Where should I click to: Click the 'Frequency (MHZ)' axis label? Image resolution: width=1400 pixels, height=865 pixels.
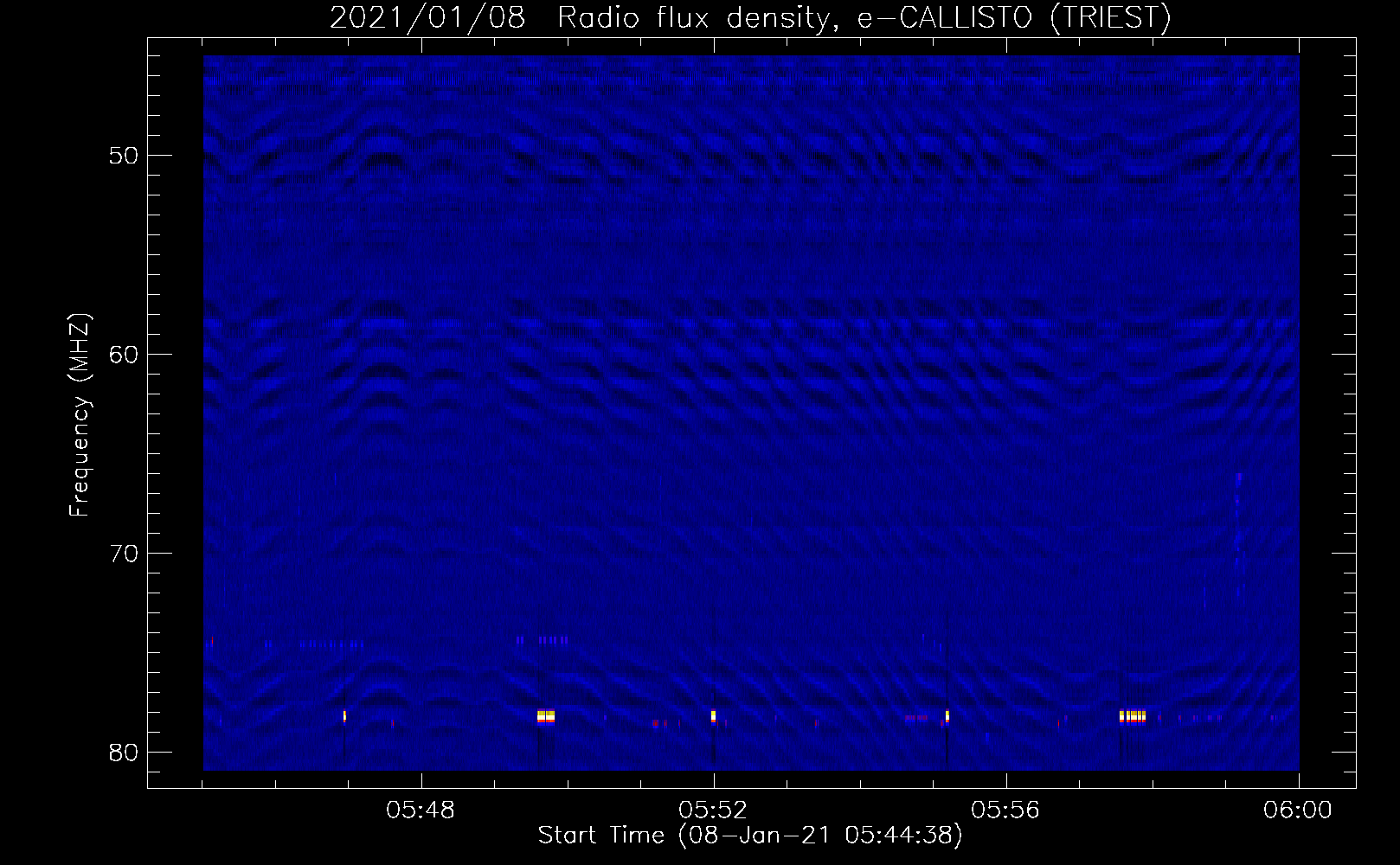point(80,415)
